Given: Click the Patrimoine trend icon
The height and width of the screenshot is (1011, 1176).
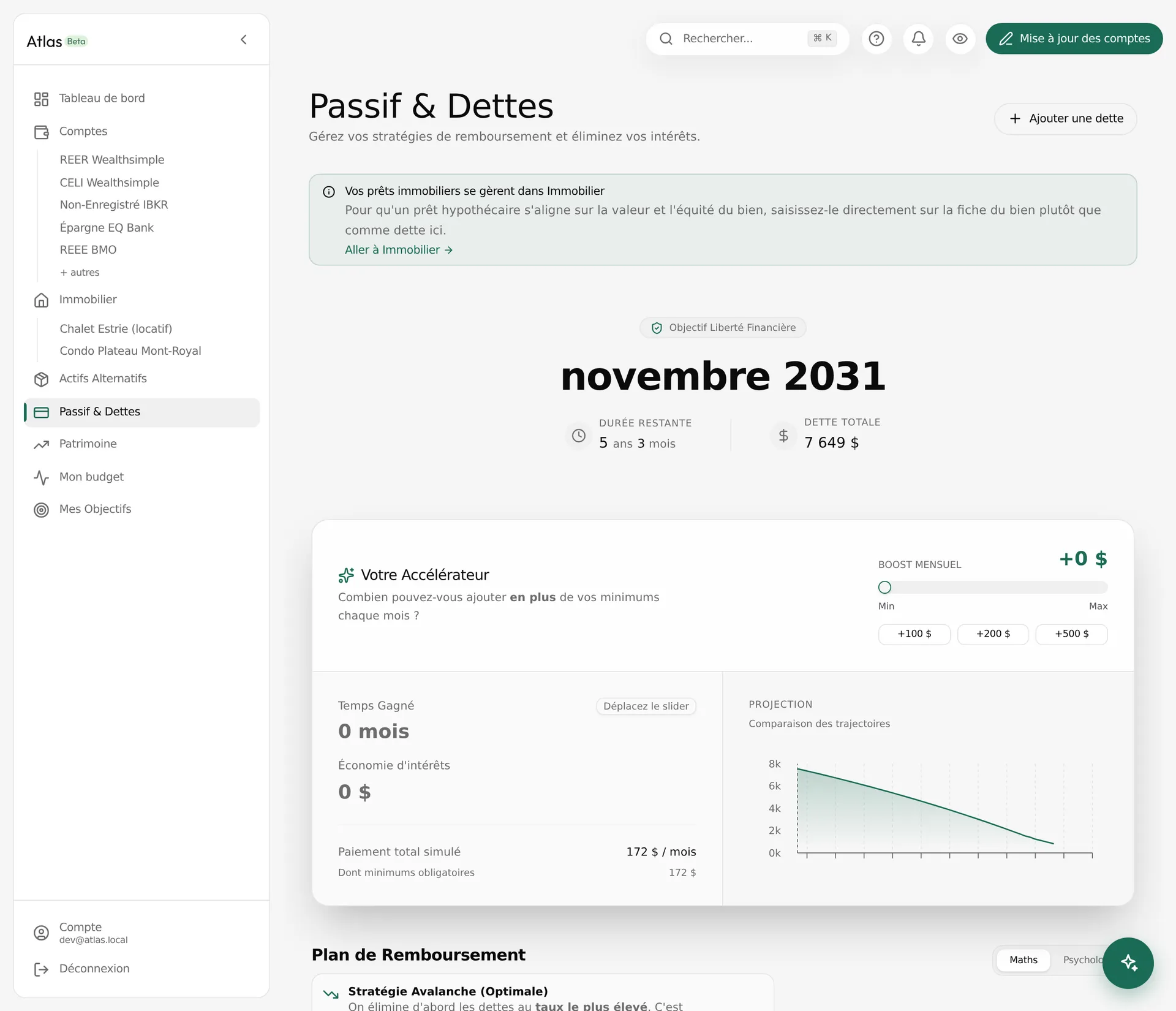Looking at the screenshot, I should click(41, 445).
